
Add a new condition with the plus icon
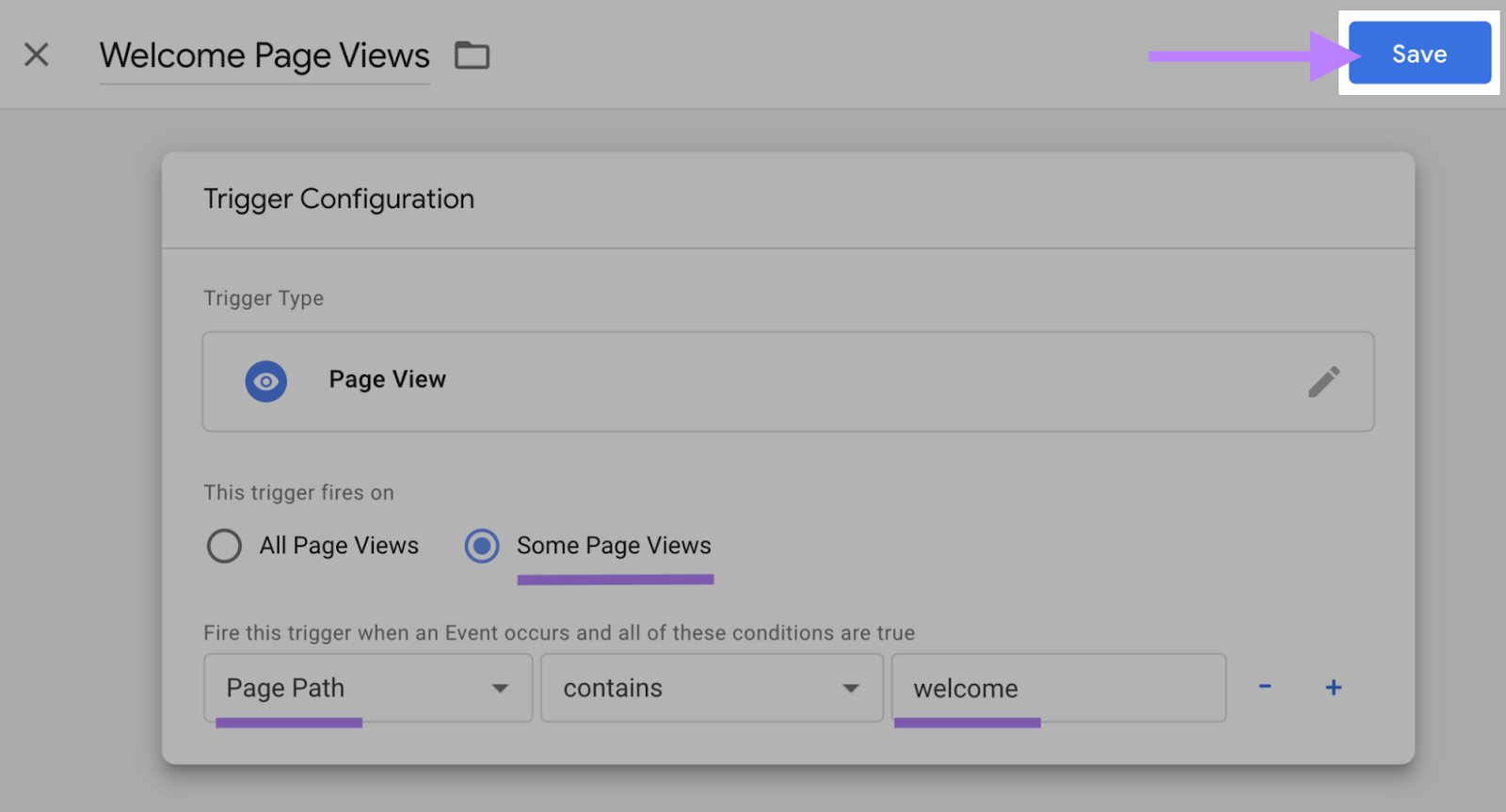tap(1333, 688)
